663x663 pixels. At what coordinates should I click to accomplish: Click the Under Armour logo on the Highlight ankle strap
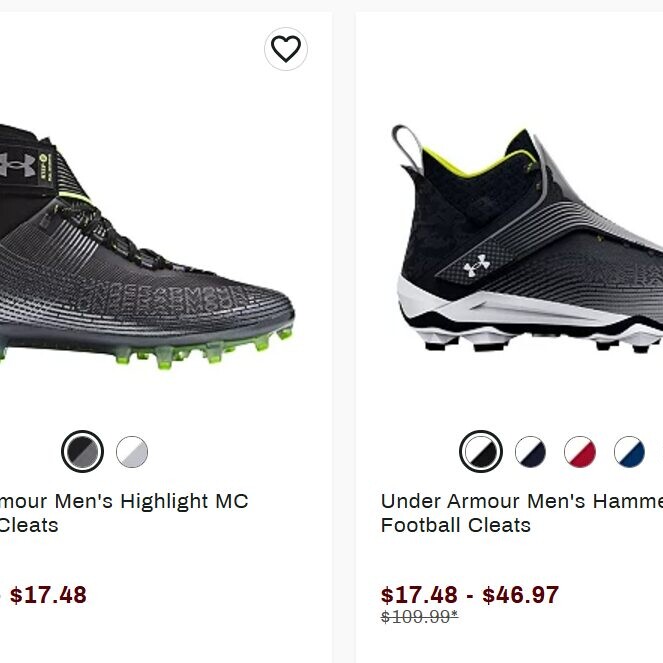pyautogui.click(x=18, y=164)
